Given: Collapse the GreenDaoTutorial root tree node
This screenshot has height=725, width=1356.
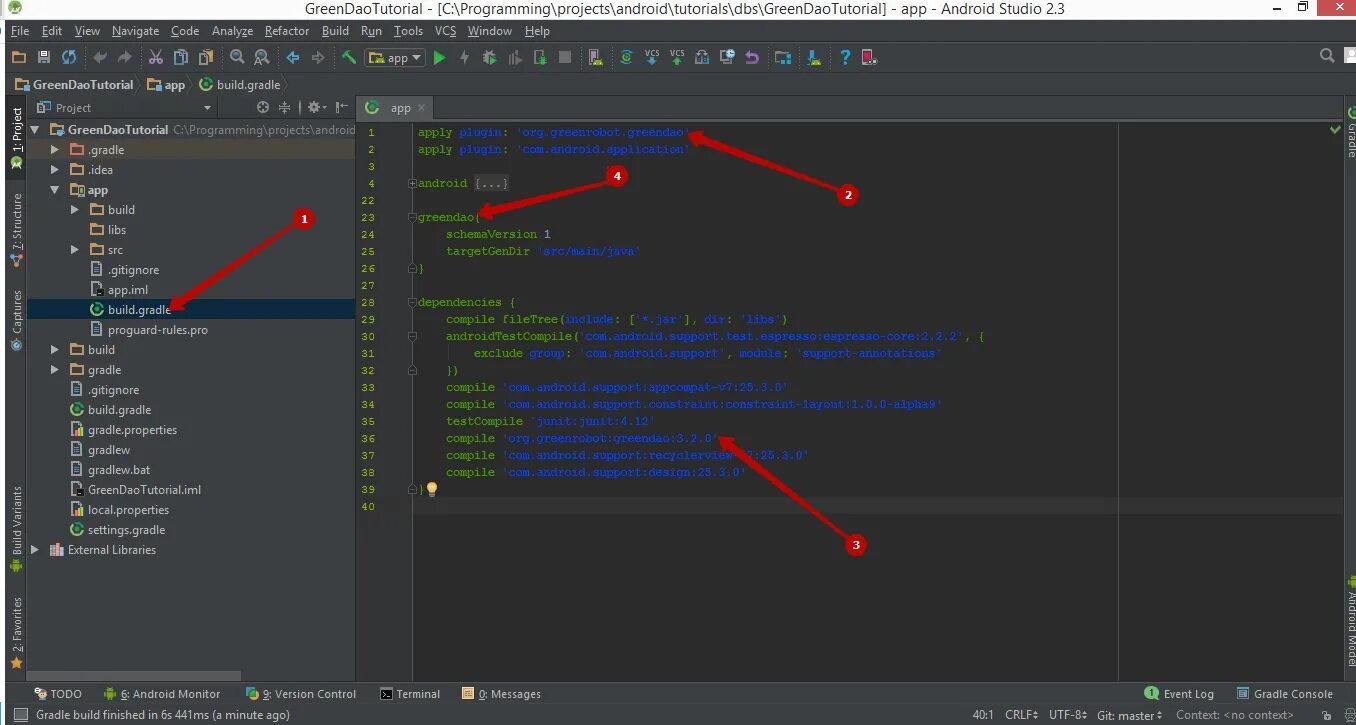Looking at the screenshot, I should coord(36,130).
